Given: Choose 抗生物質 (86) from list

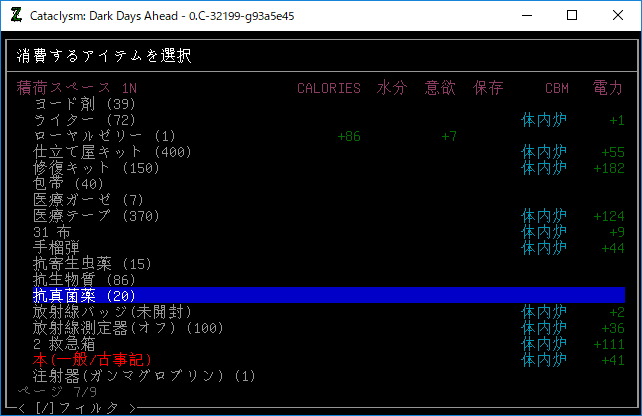Looking at the screenshot, I should point(84,280).
